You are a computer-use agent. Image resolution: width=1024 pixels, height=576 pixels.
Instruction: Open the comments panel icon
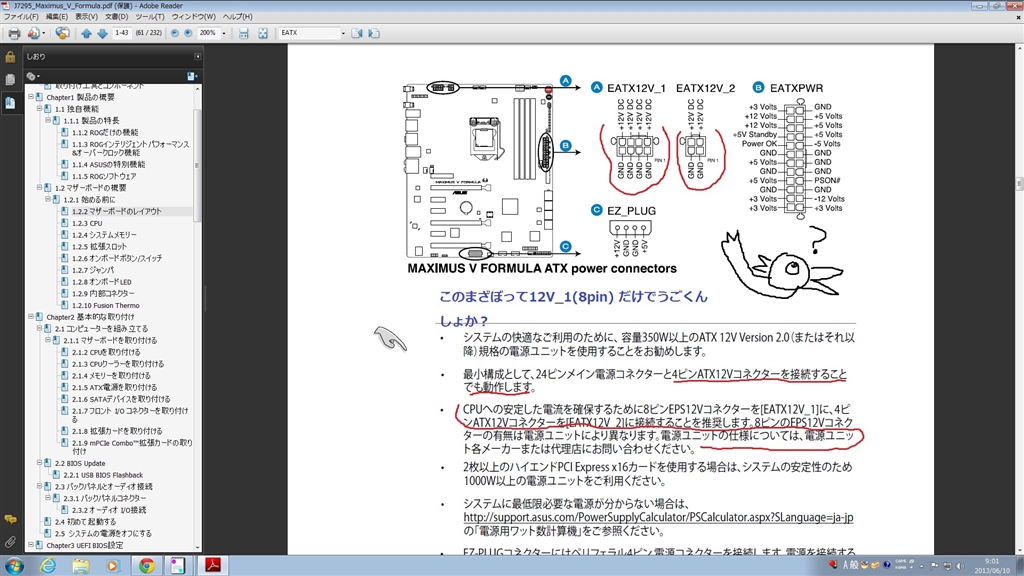click(x=10, y=520)
